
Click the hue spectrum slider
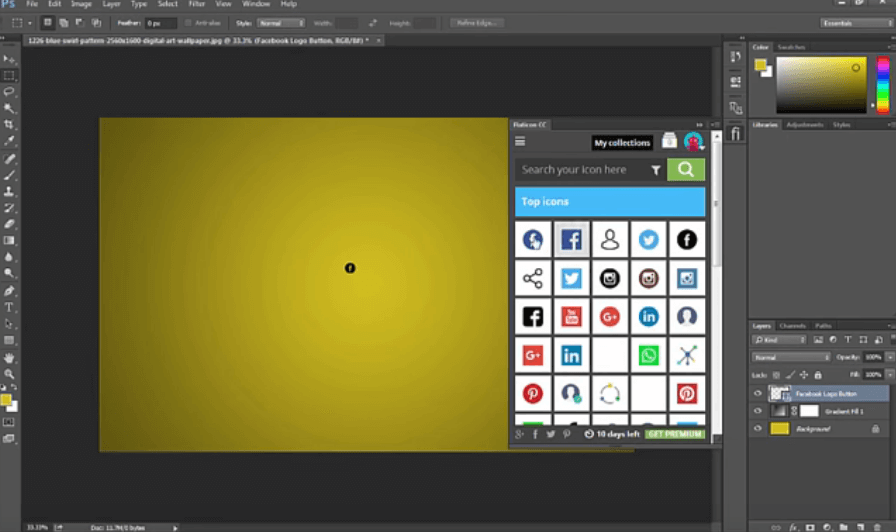click(x=883, y=85)
